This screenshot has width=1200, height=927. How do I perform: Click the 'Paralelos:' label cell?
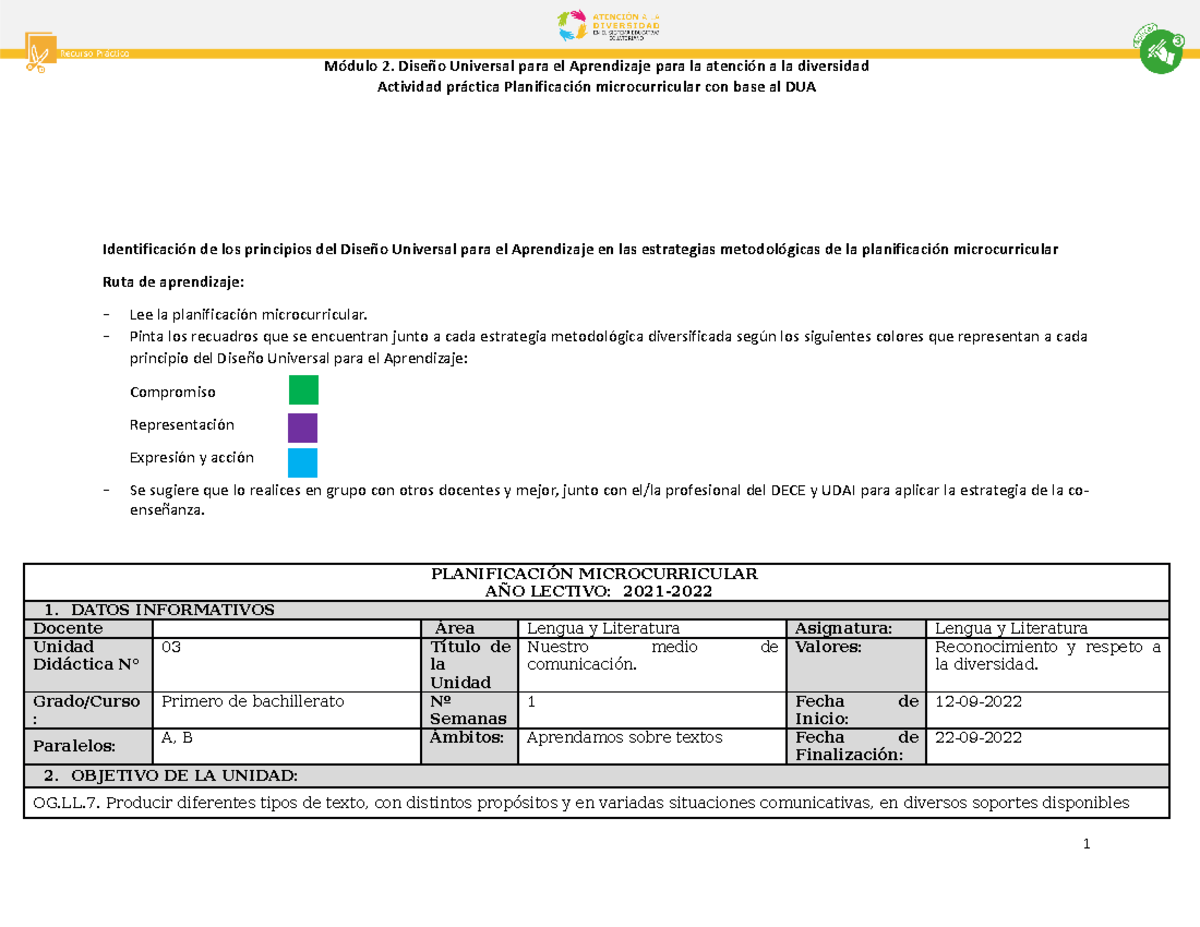[x=88, y=747]
